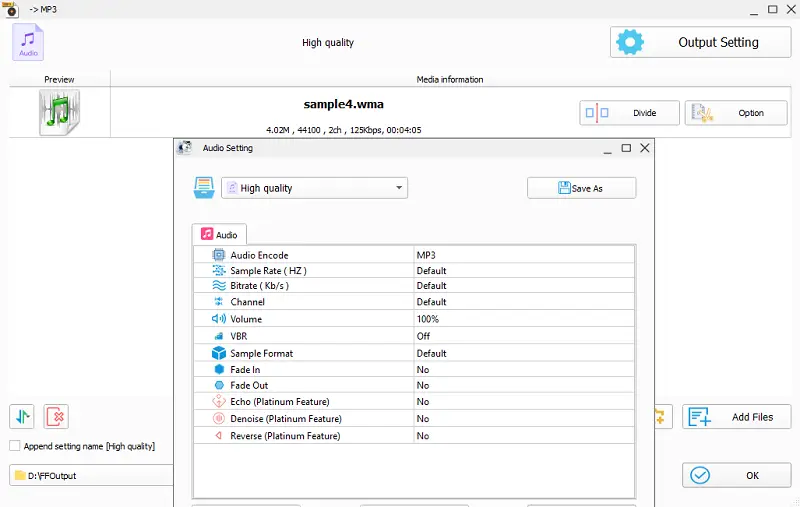This screenshot has width=800, height=507.
Task: Click the Media information column header
Action: point(449,79)
